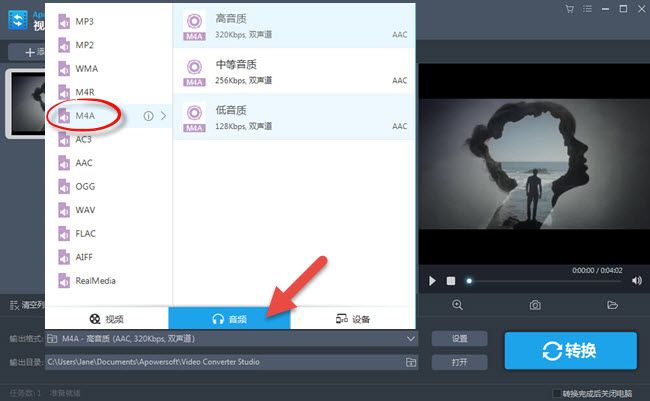This screenshot has height=401, width=650.
Task: Select the MP3 audio format
Action: point(109,22)
